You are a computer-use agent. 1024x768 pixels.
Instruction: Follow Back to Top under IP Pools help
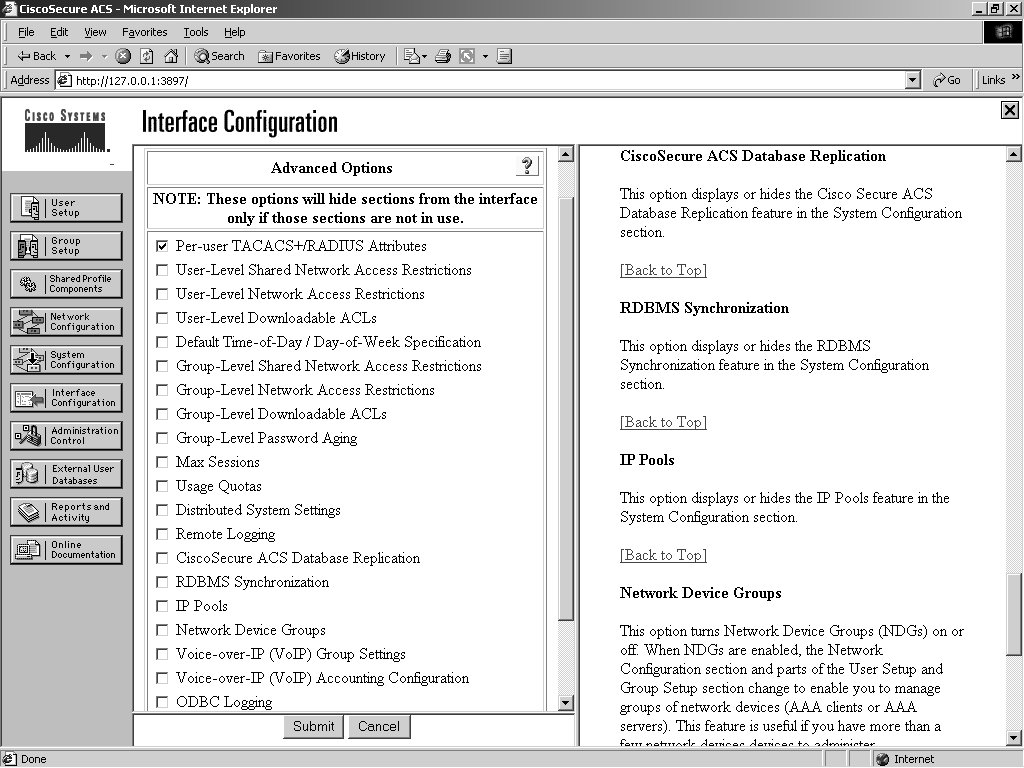click(x=664, y=555)
